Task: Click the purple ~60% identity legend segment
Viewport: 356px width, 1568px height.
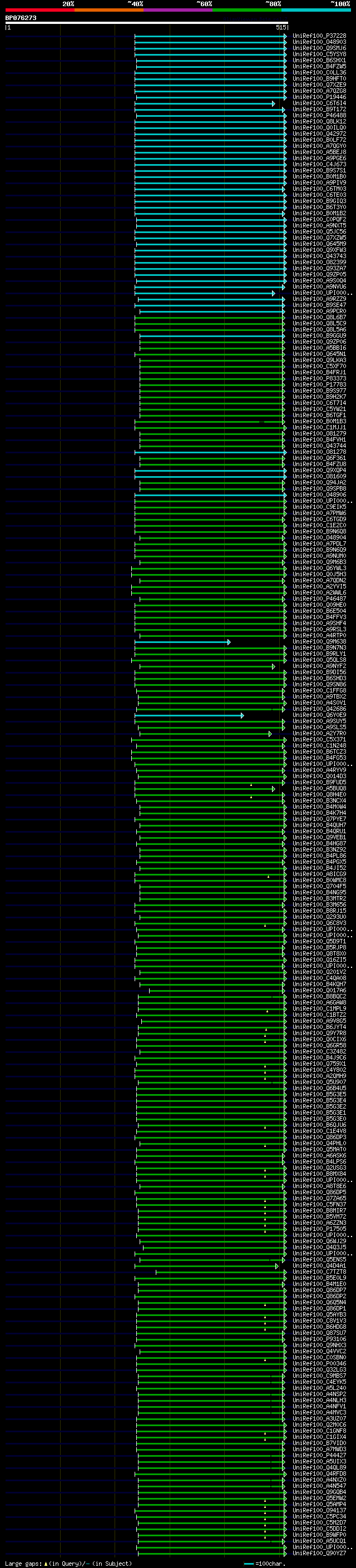Action: click(179, 10)
